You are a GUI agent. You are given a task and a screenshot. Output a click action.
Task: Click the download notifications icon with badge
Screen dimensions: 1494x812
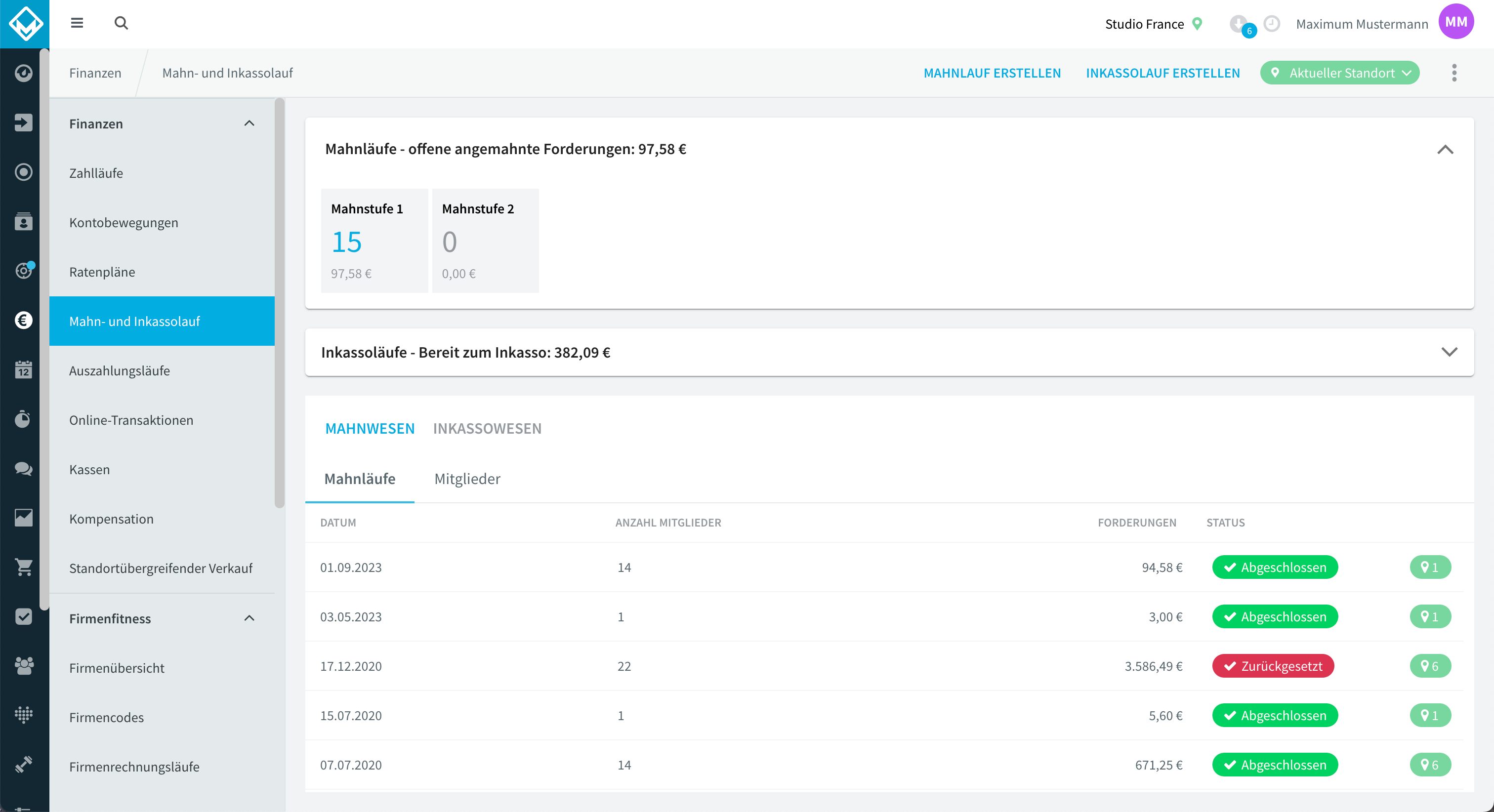(x=1241, y=25)
